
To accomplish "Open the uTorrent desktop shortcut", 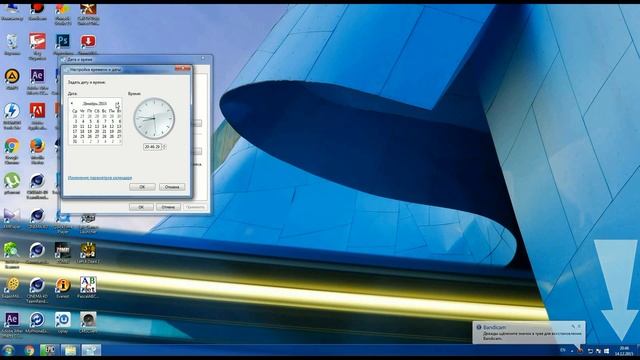I will pos(12,180).
